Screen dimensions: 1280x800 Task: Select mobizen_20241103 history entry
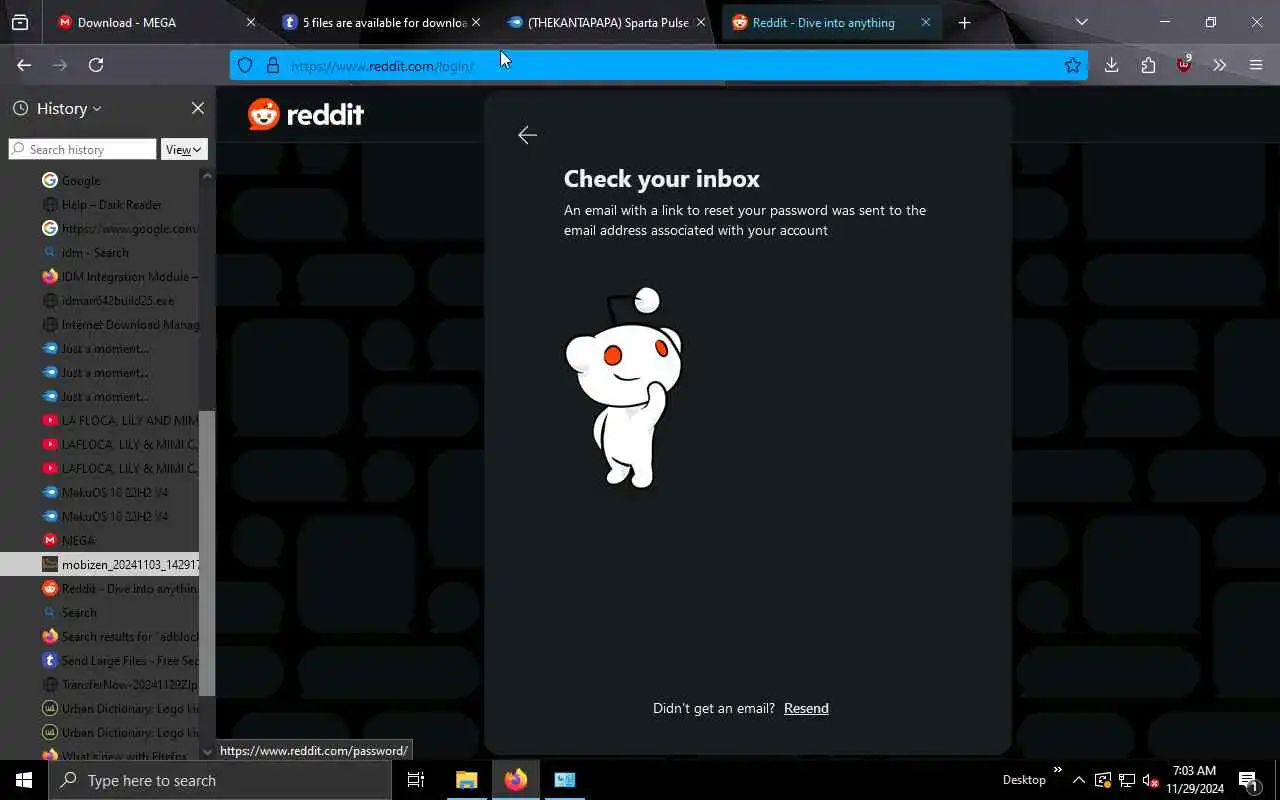[x=100, y=565]
